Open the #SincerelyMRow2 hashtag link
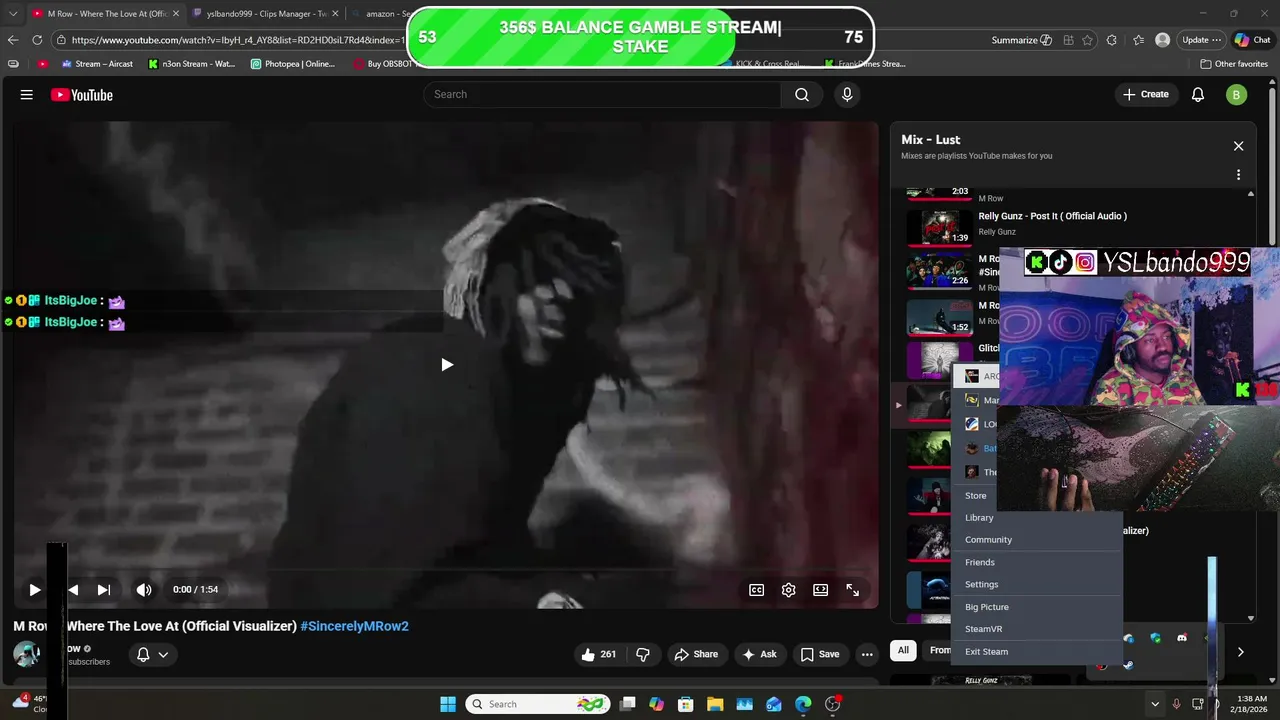 coord(355,626)
